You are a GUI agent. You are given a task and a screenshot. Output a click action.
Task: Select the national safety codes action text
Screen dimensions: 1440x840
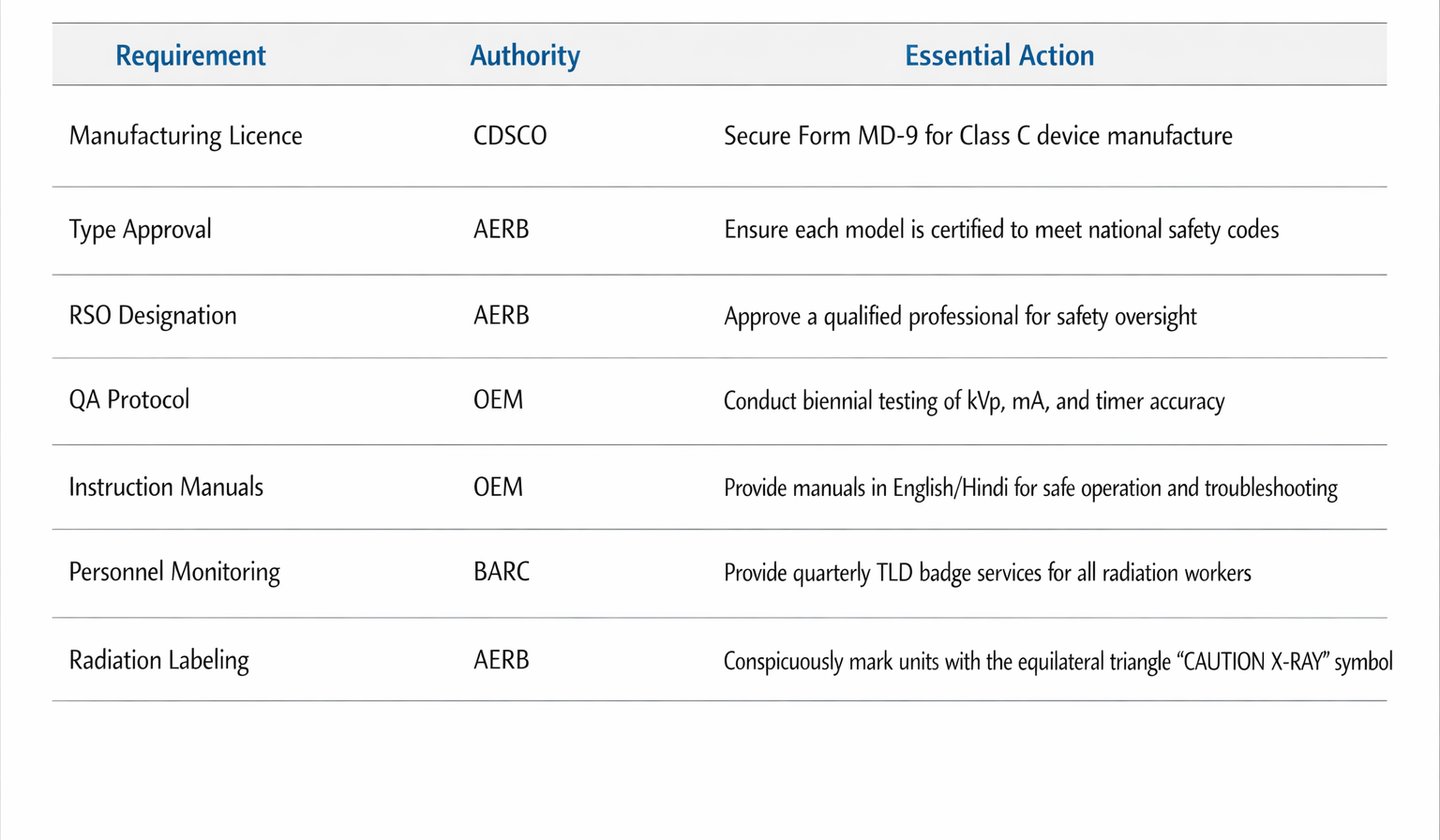pos(1001,229)
